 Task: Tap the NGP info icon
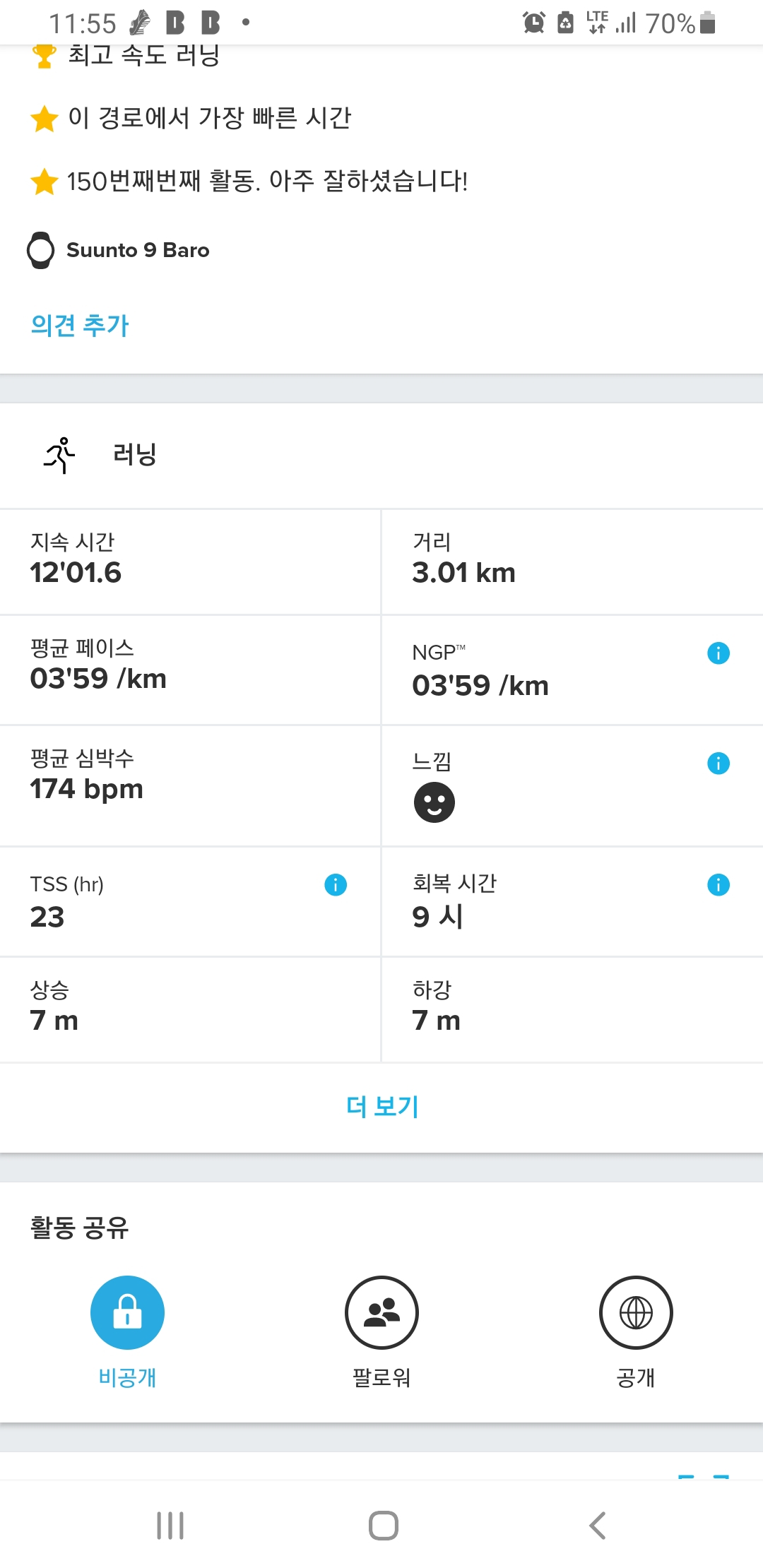pos(718,653)
